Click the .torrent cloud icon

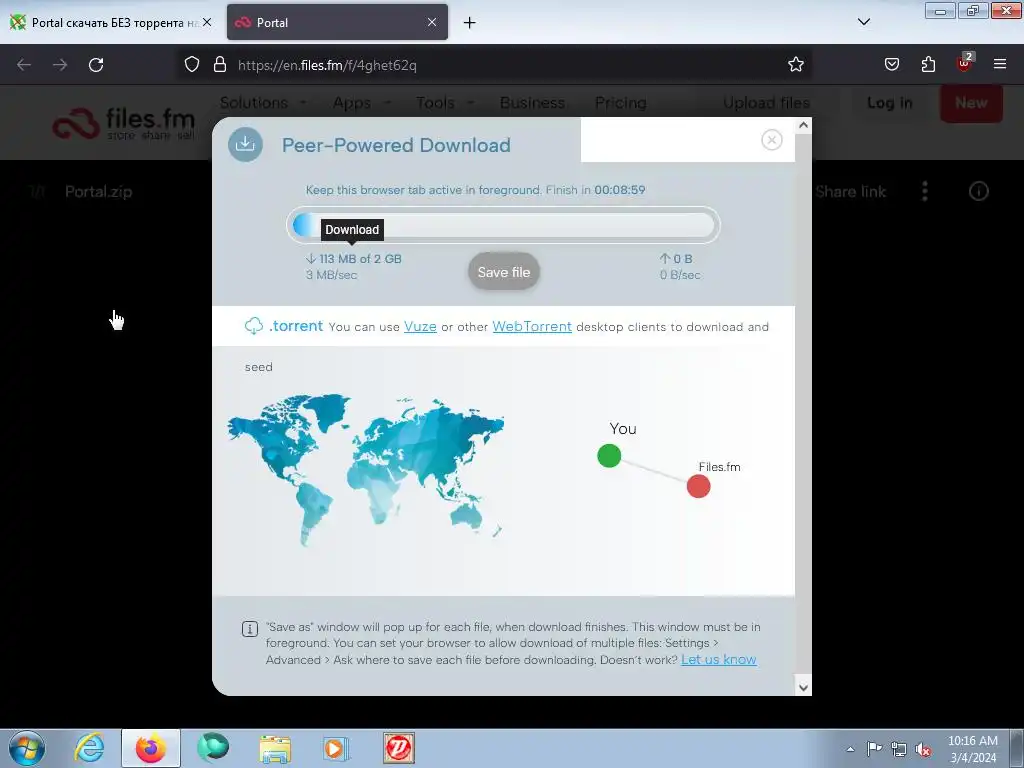click(253, 325)
